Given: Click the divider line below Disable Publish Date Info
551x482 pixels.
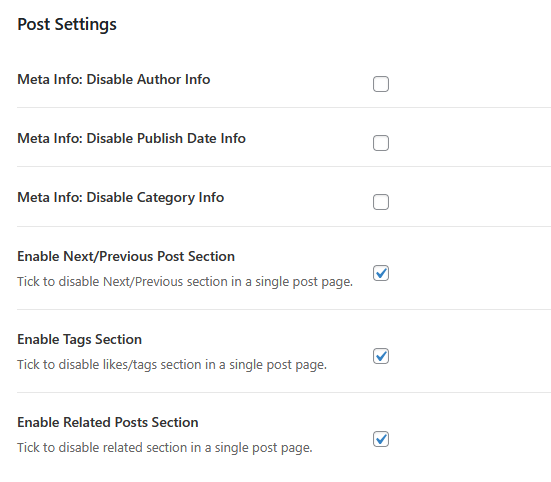Looking at the screenshot, I should click(x=284, y=167).
